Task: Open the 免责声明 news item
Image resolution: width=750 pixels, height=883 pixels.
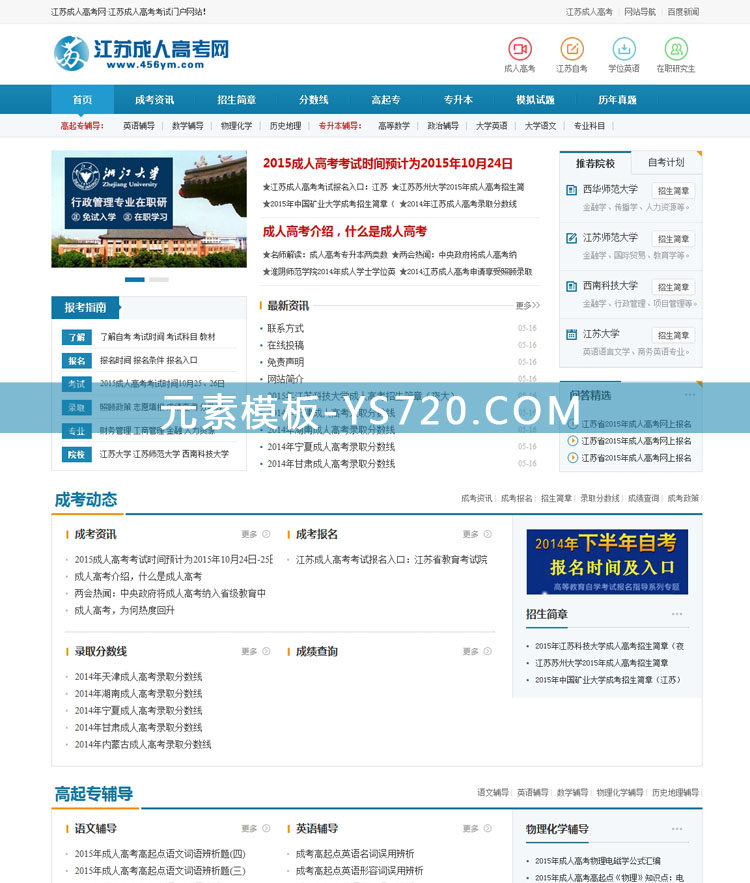Action: (285, 362)
